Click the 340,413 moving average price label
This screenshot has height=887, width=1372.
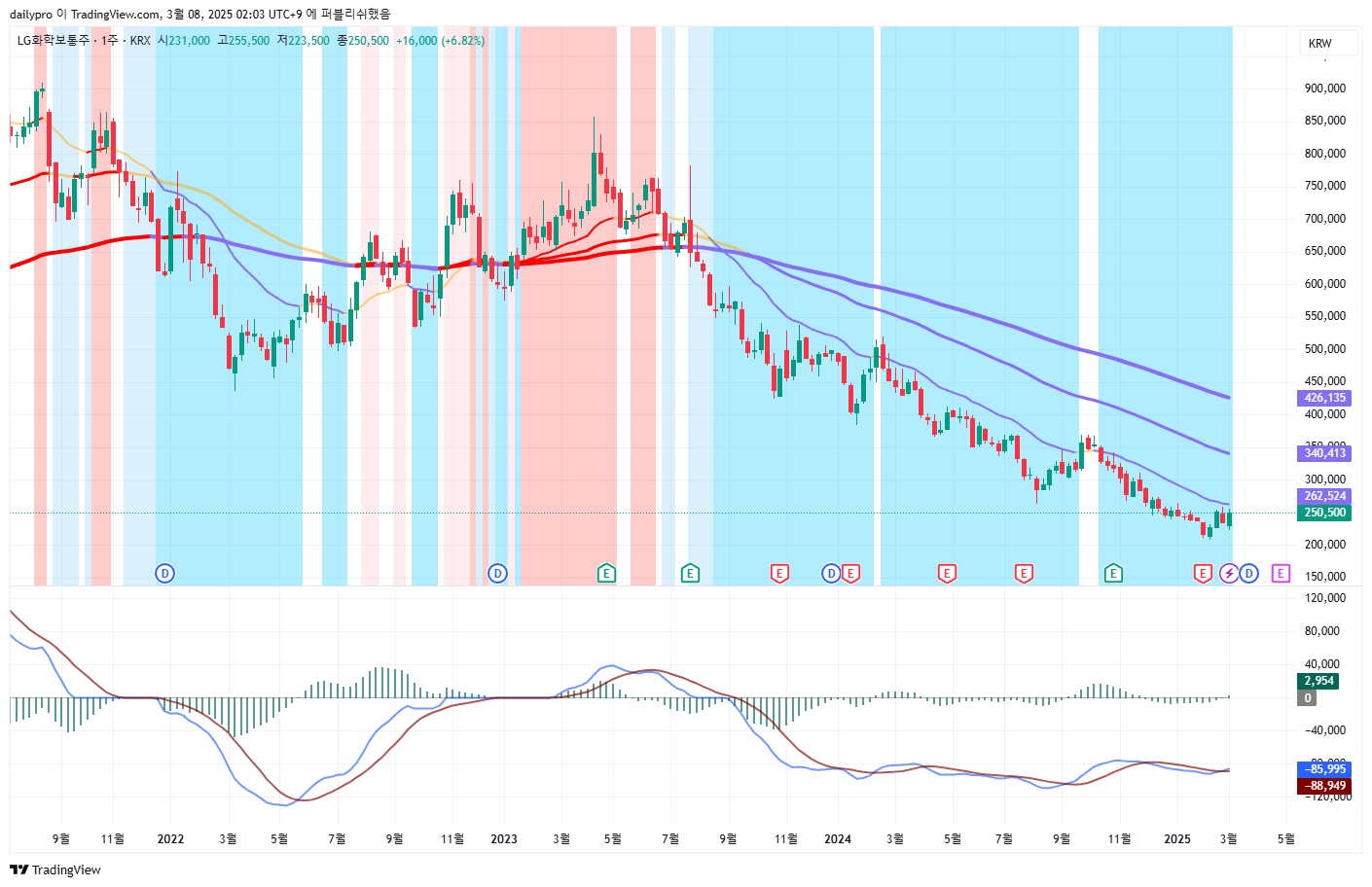pos(1324,453)
